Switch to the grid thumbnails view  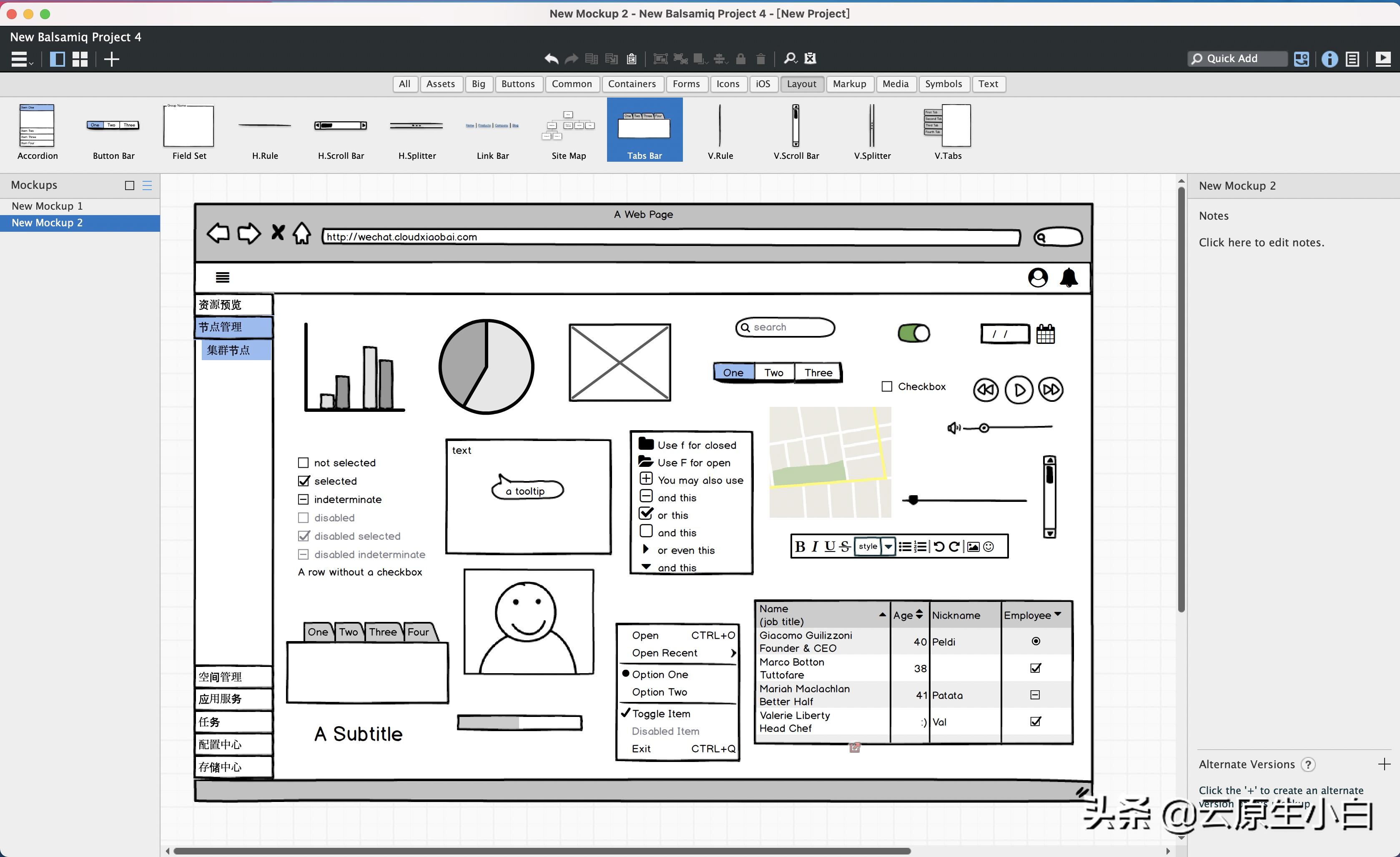(80, 59)
